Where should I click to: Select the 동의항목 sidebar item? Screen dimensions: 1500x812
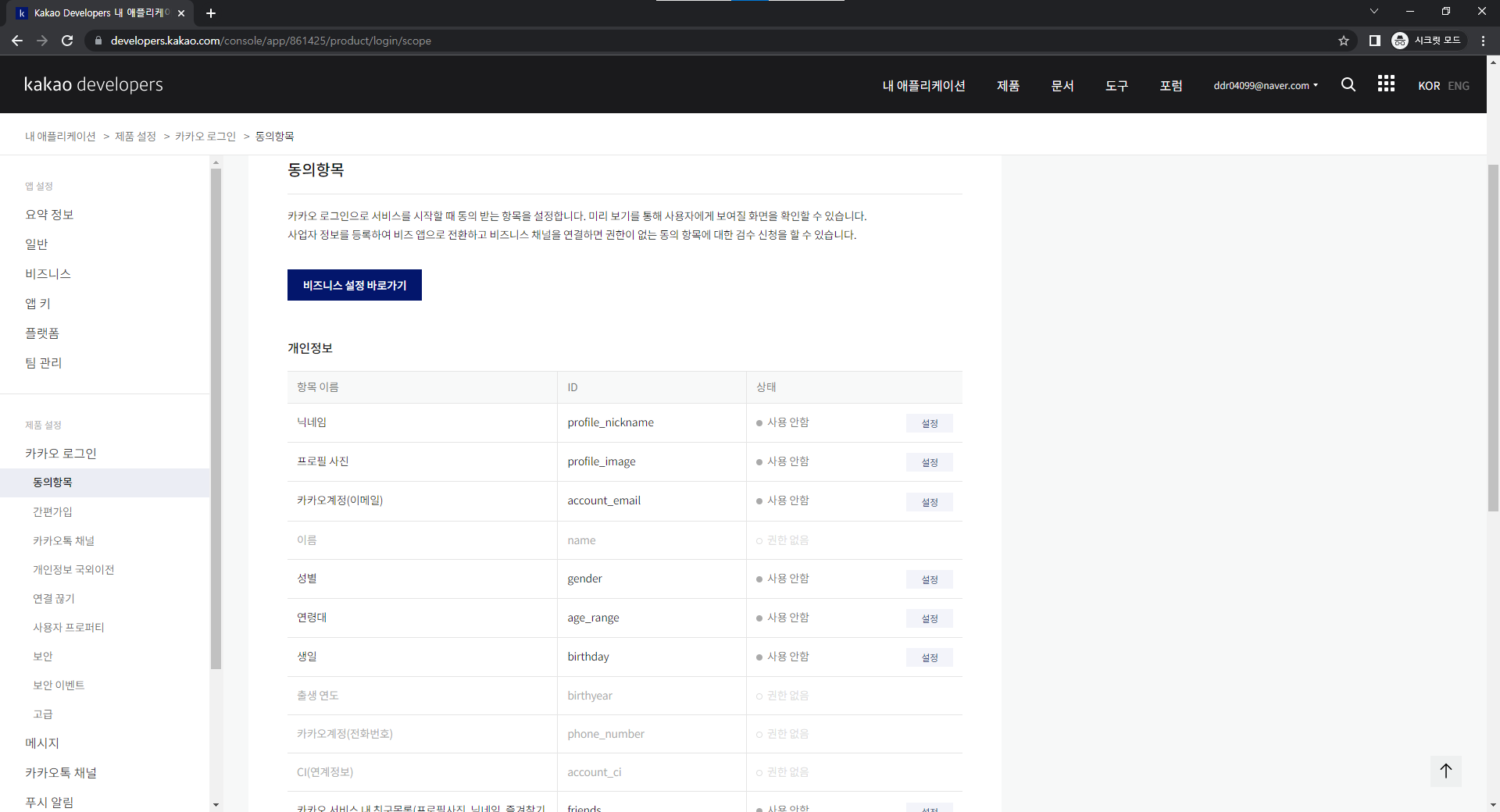(105, 483)
